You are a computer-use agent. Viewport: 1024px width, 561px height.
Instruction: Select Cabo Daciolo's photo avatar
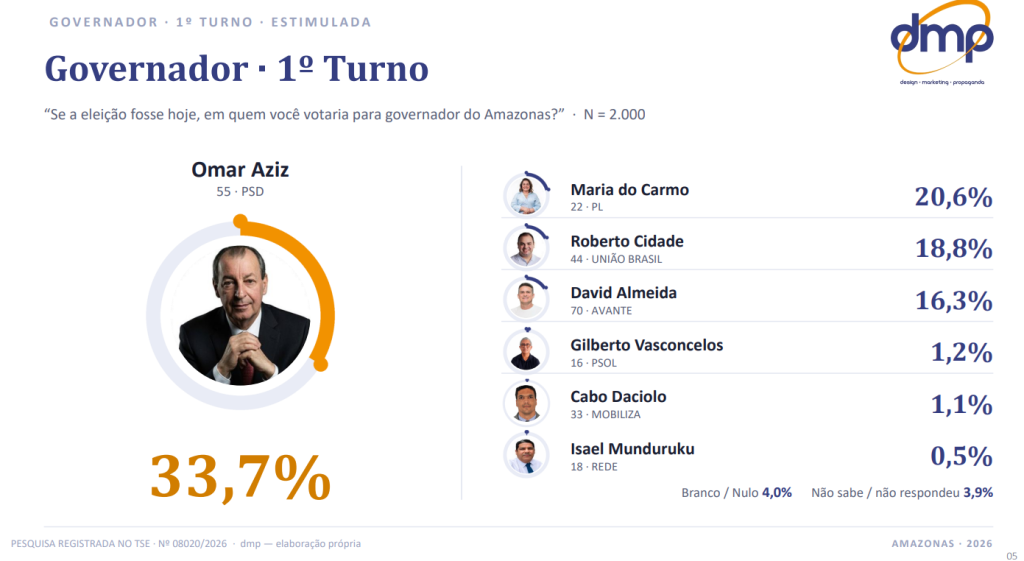point(526,403)
